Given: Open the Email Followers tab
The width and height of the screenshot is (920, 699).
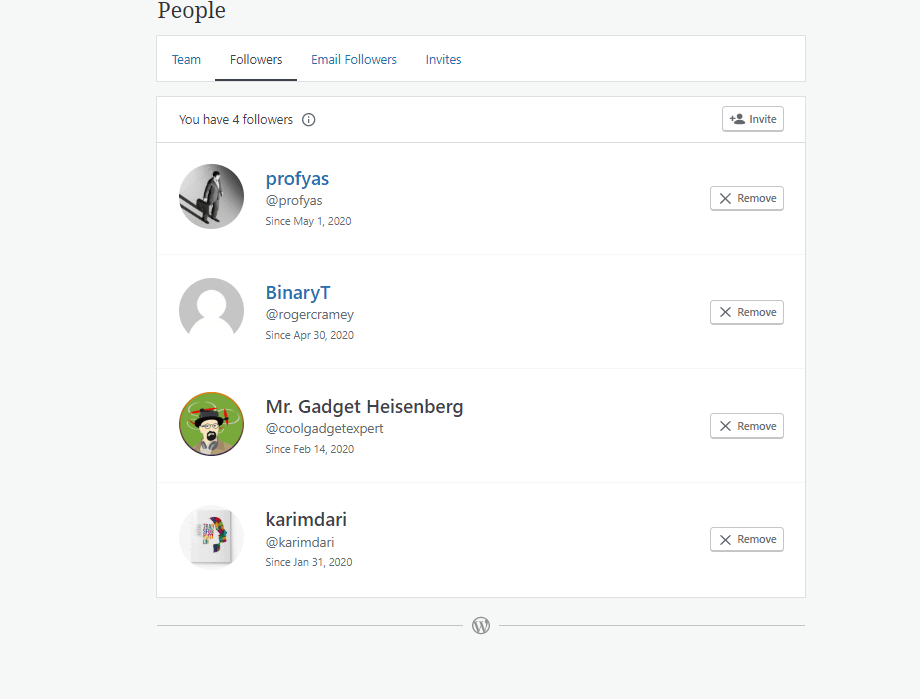Looking at the screenshot, I should click(354, 60).
